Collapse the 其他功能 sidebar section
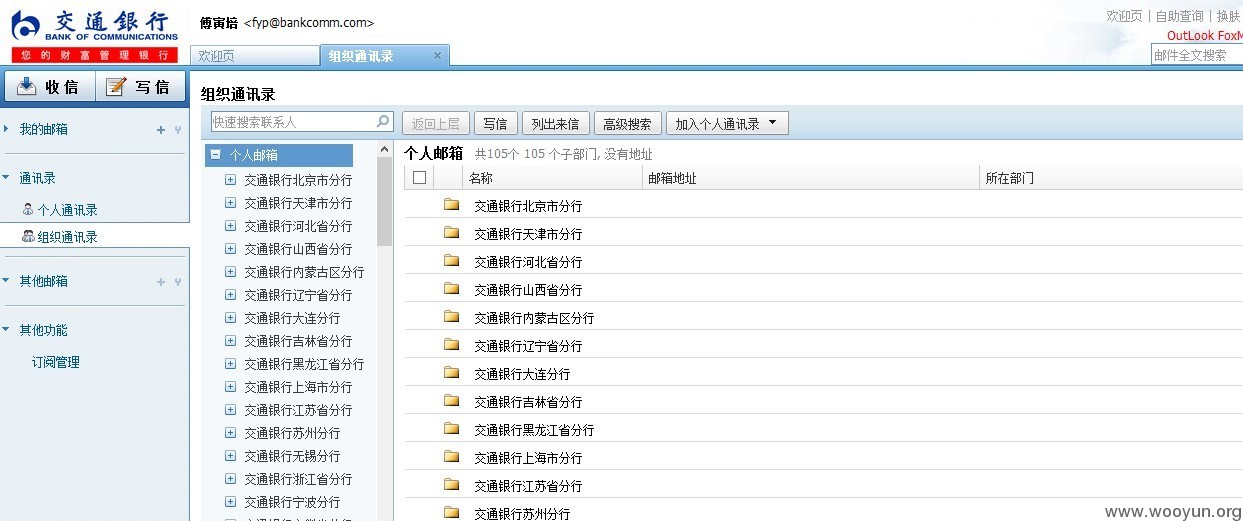Screen dimensions: 1243x521 click(6, 330)
